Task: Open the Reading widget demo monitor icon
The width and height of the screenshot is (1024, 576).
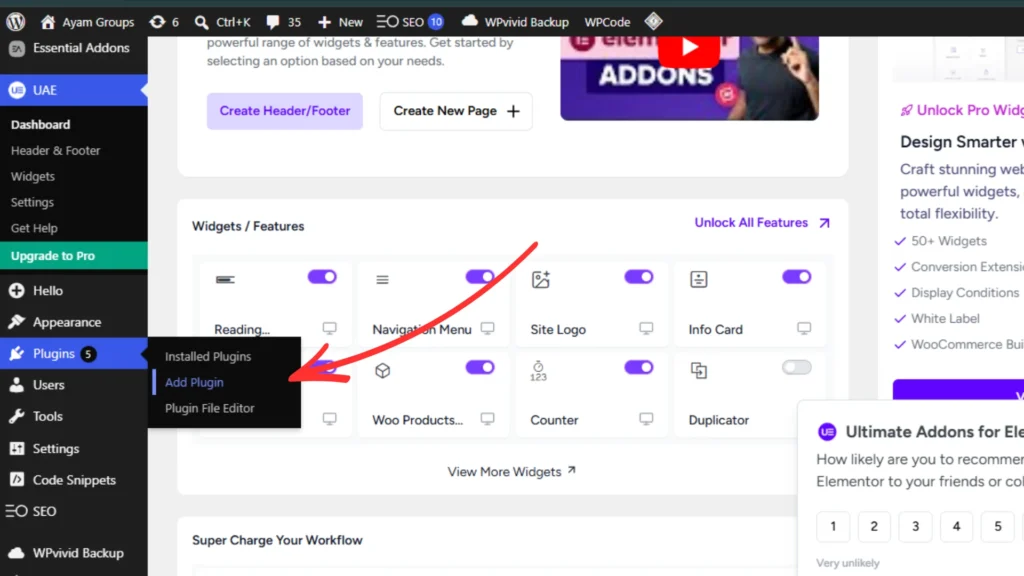Action: tap(330, 328)
